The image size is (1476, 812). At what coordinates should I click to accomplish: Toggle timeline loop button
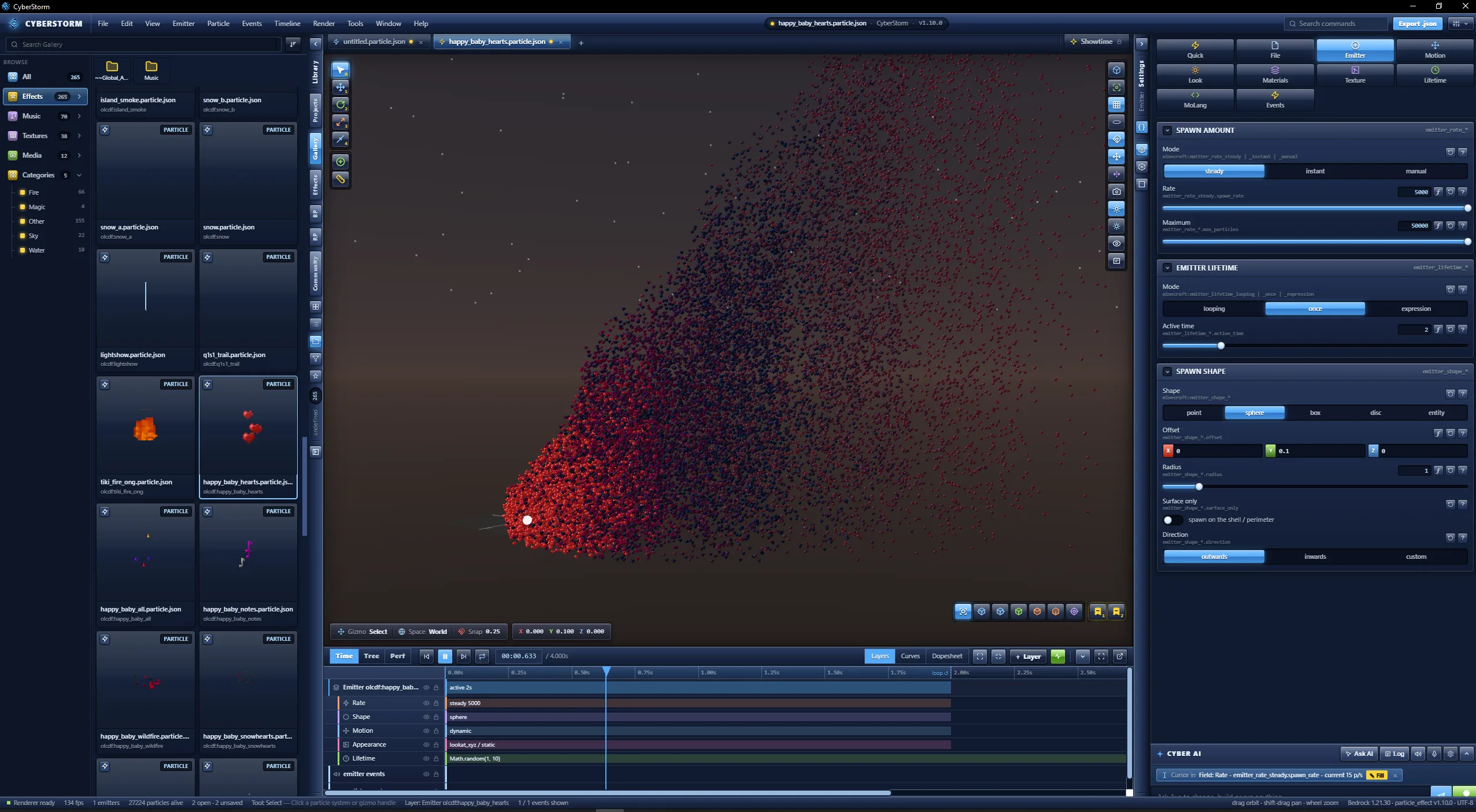[482, 656]
